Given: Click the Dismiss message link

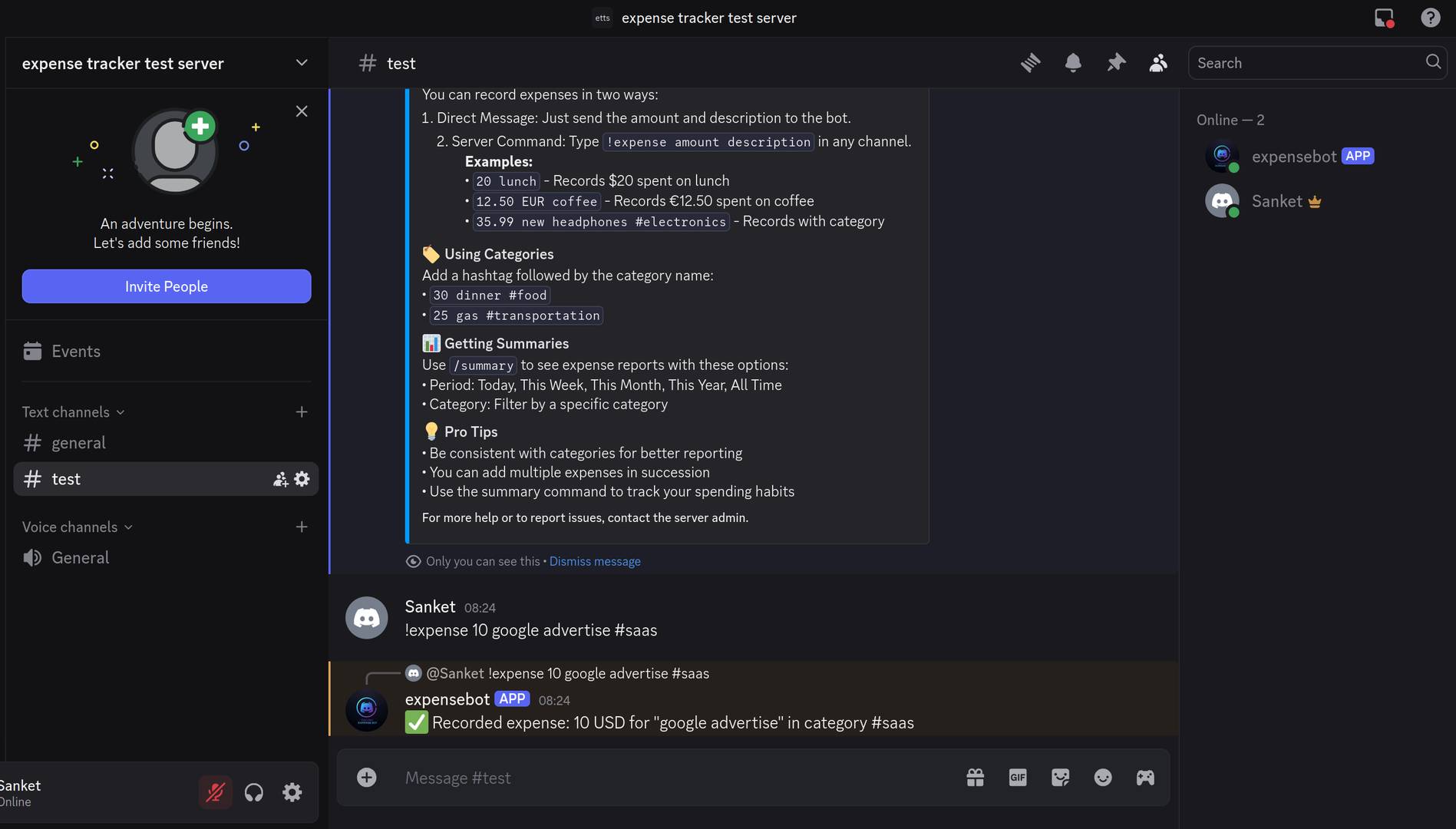Looking at the screenshot, I should [x=595, y=562].
